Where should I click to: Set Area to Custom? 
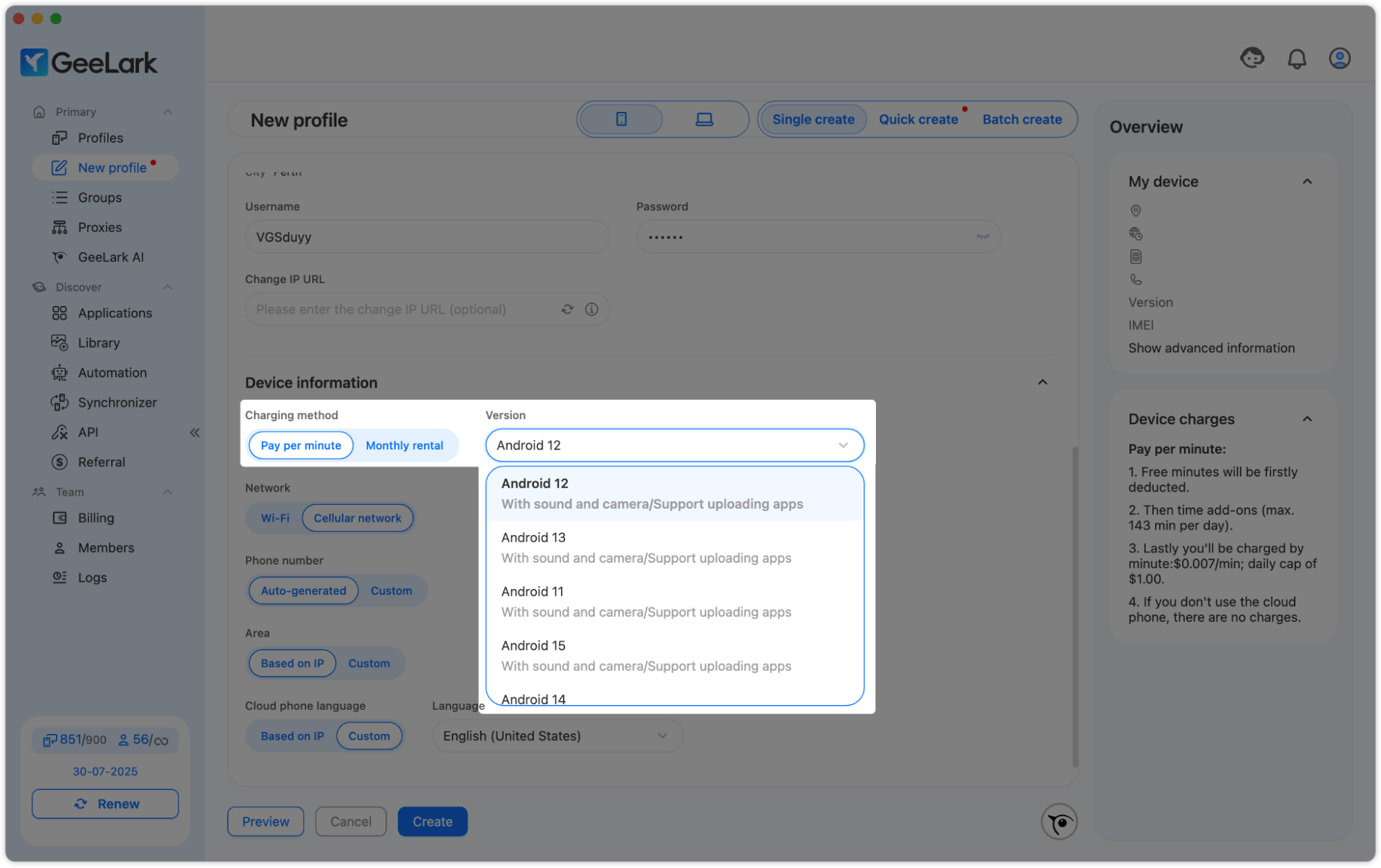click(x=369, y=663)
